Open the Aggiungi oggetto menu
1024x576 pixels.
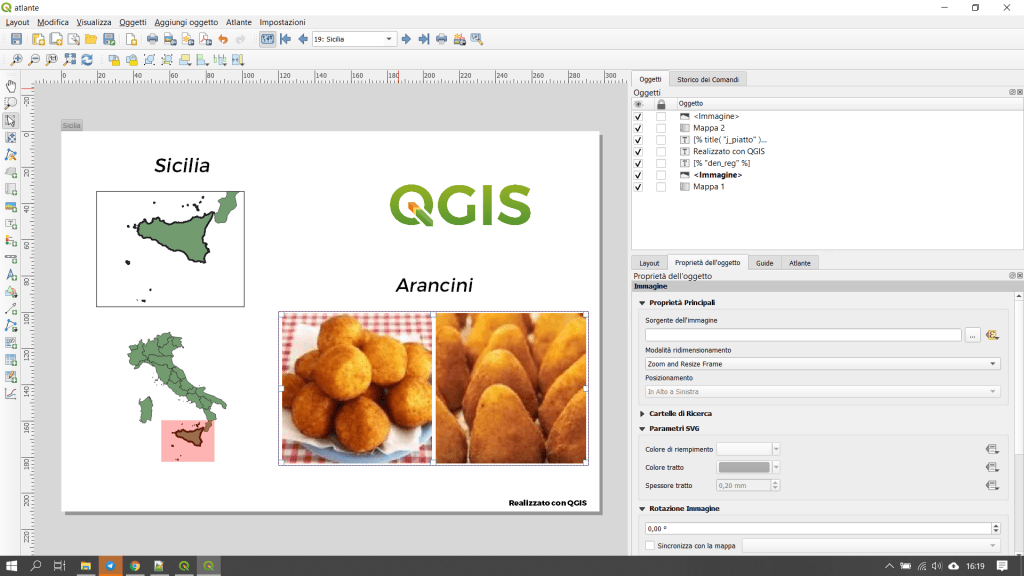(186, 22)
